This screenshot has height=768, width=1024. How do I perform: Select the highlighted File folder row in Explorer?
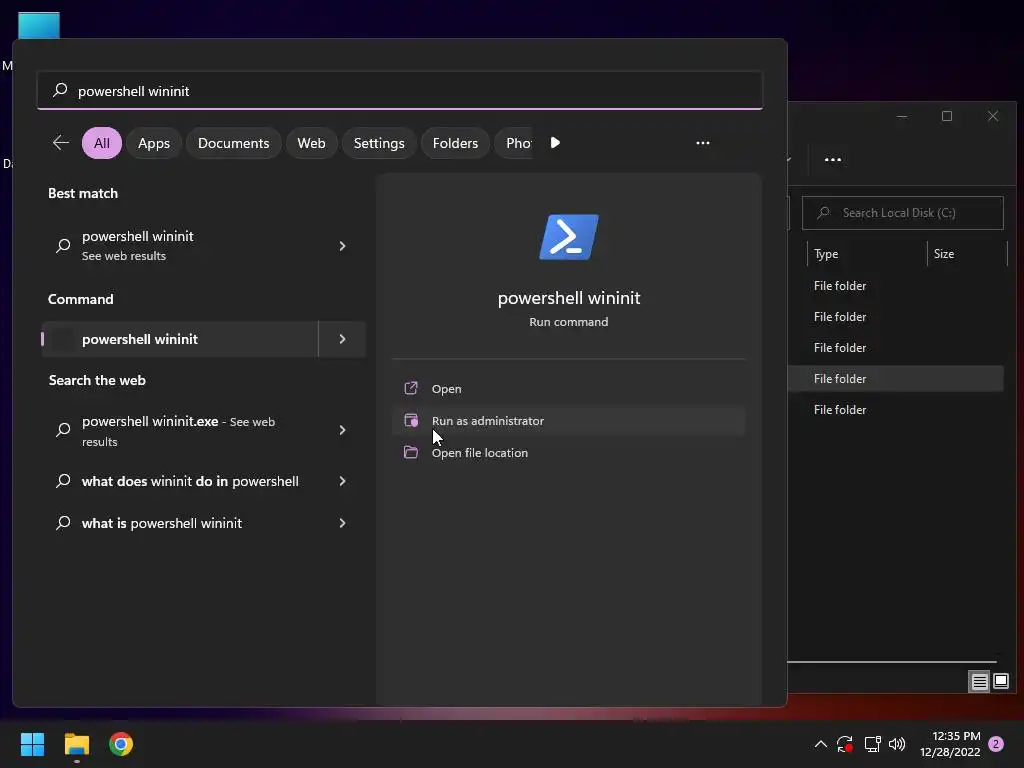coord(895,379)
